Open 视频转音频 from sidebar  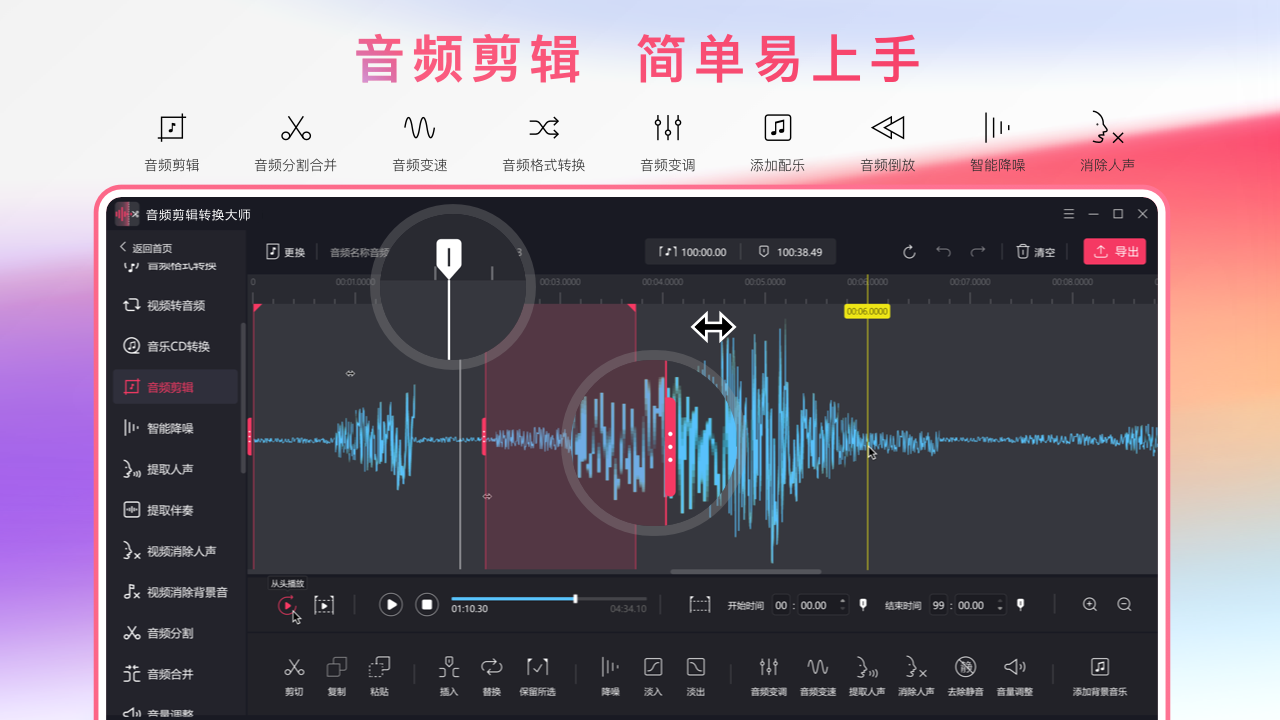click(175, 306)
